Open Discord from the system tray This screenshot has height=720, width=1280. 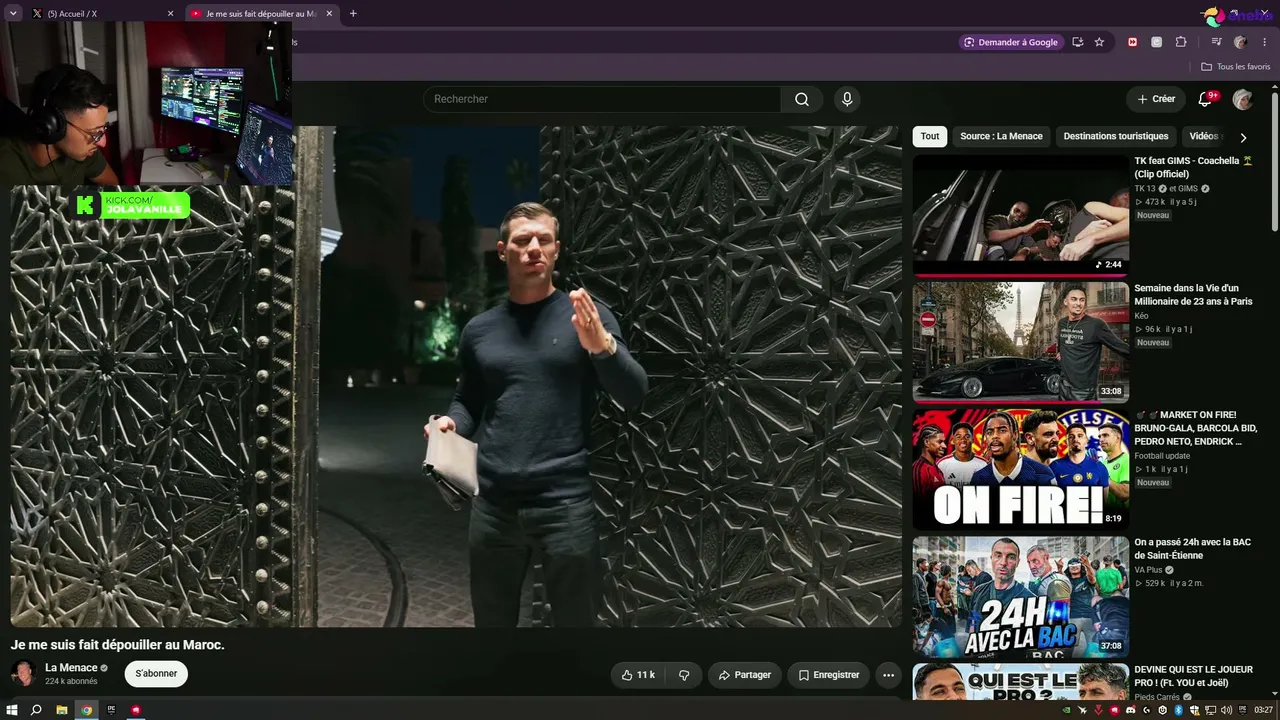tap(1130, 710)
